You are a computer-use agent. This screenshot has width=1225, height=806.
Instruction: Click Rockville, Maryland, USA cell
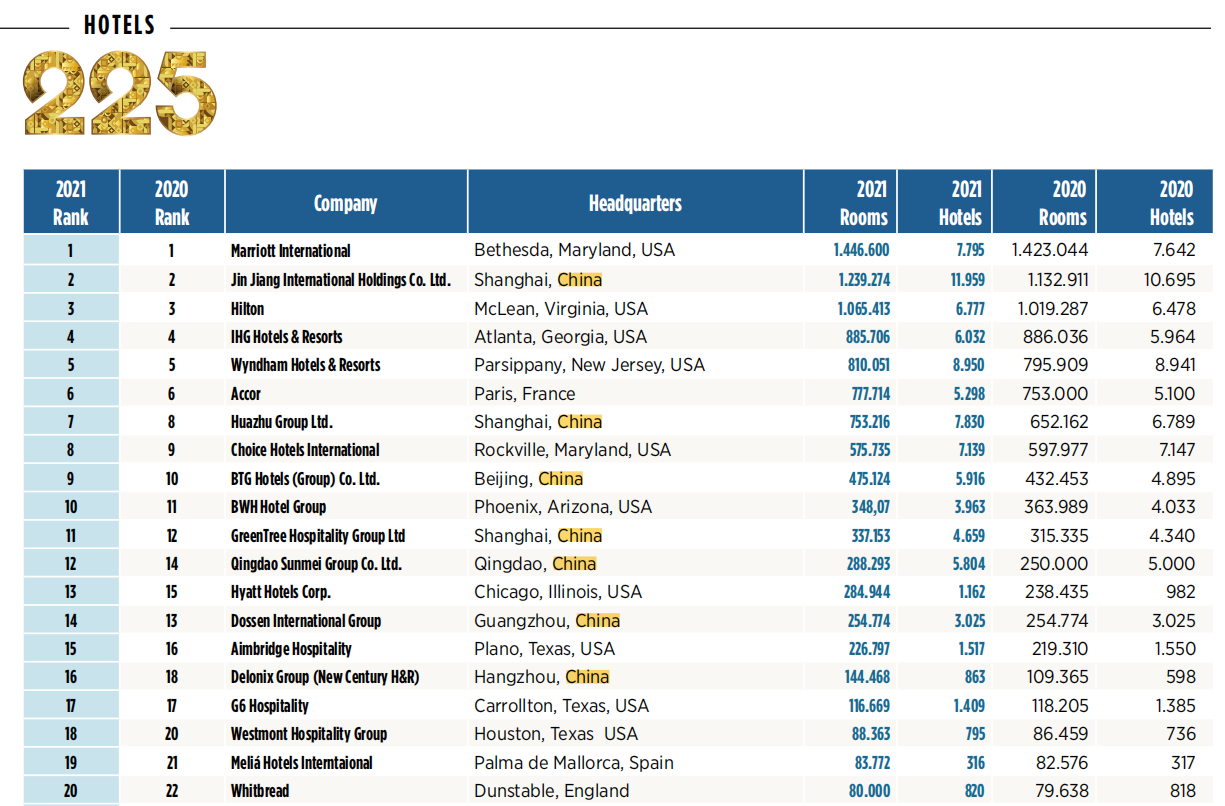pos(572,450)
